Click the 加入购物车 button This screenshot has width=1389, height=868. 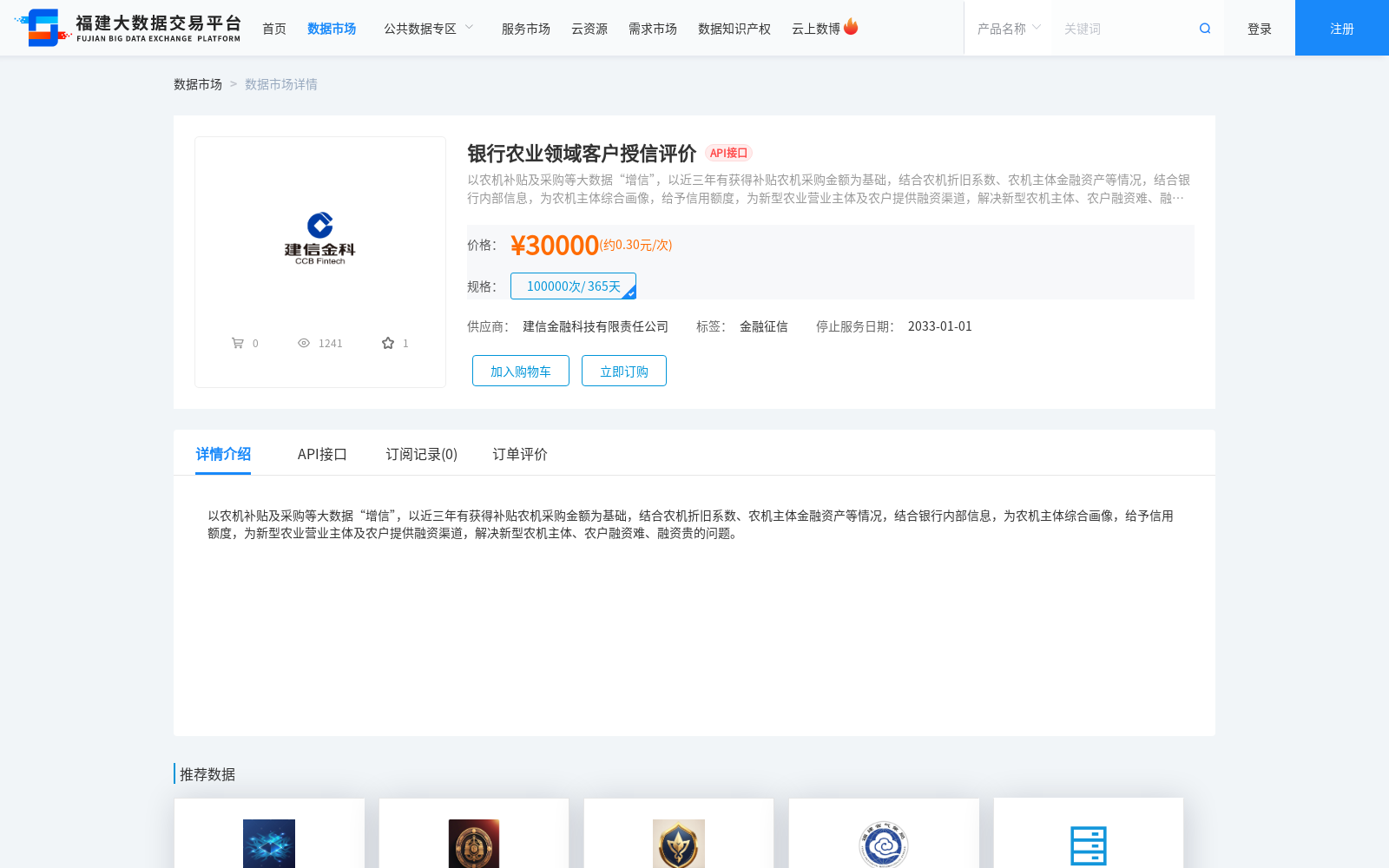coord(520,370)
